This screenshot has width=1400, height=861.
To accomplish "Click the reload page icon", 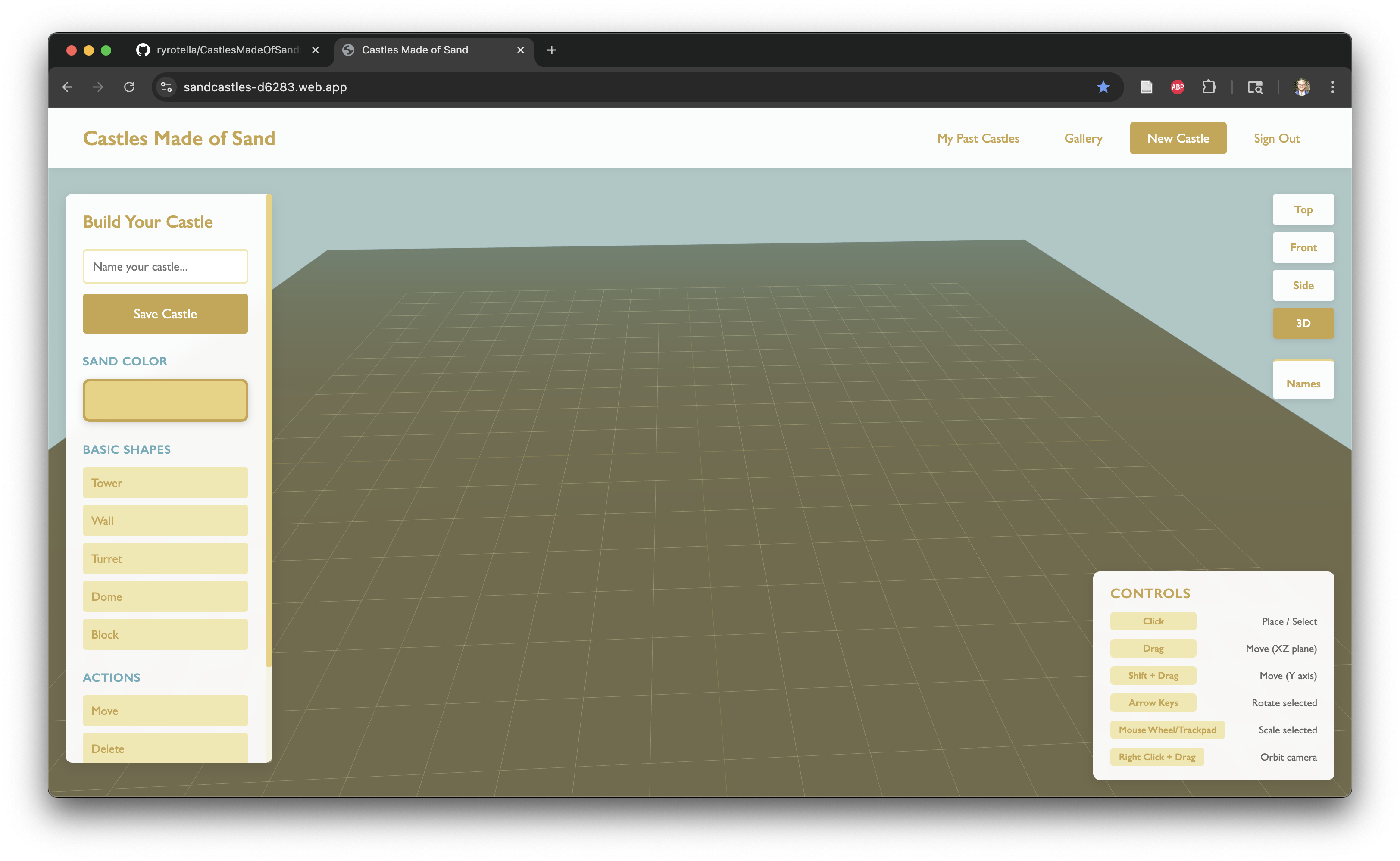I will click(x=129, y=87).
